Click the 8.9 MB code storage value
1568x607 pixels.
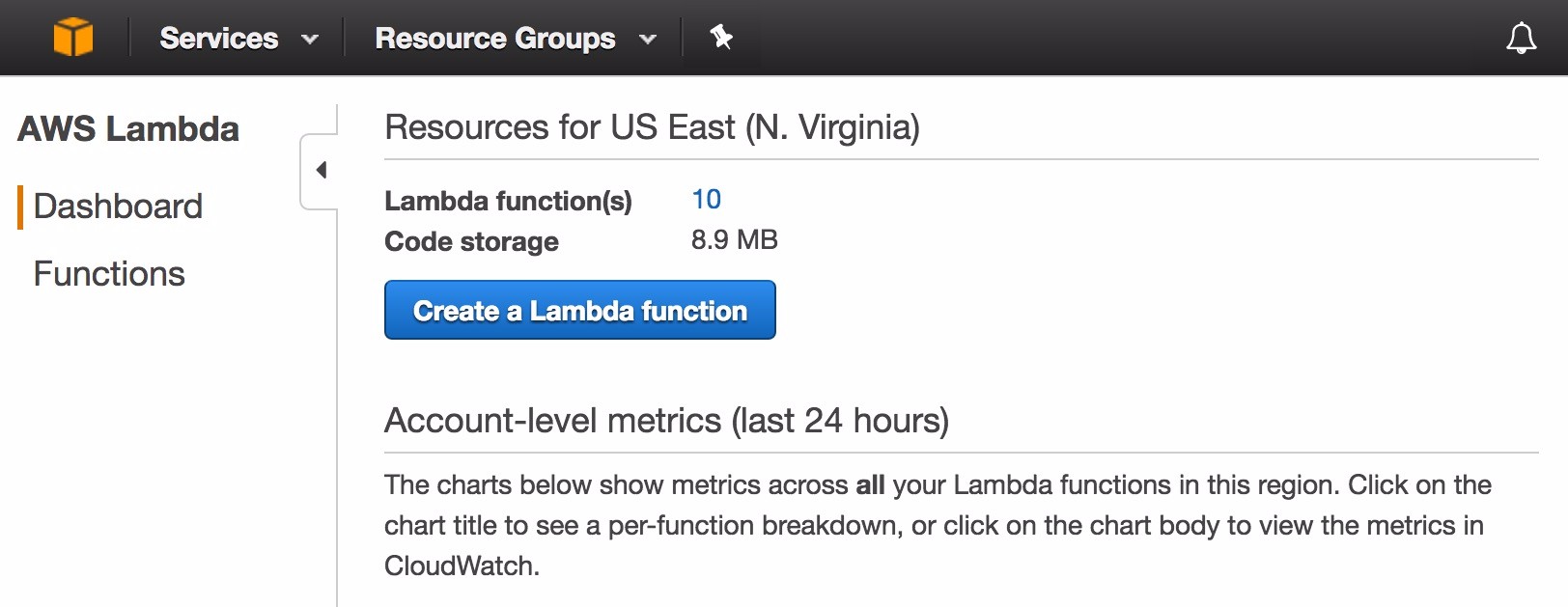734,240
